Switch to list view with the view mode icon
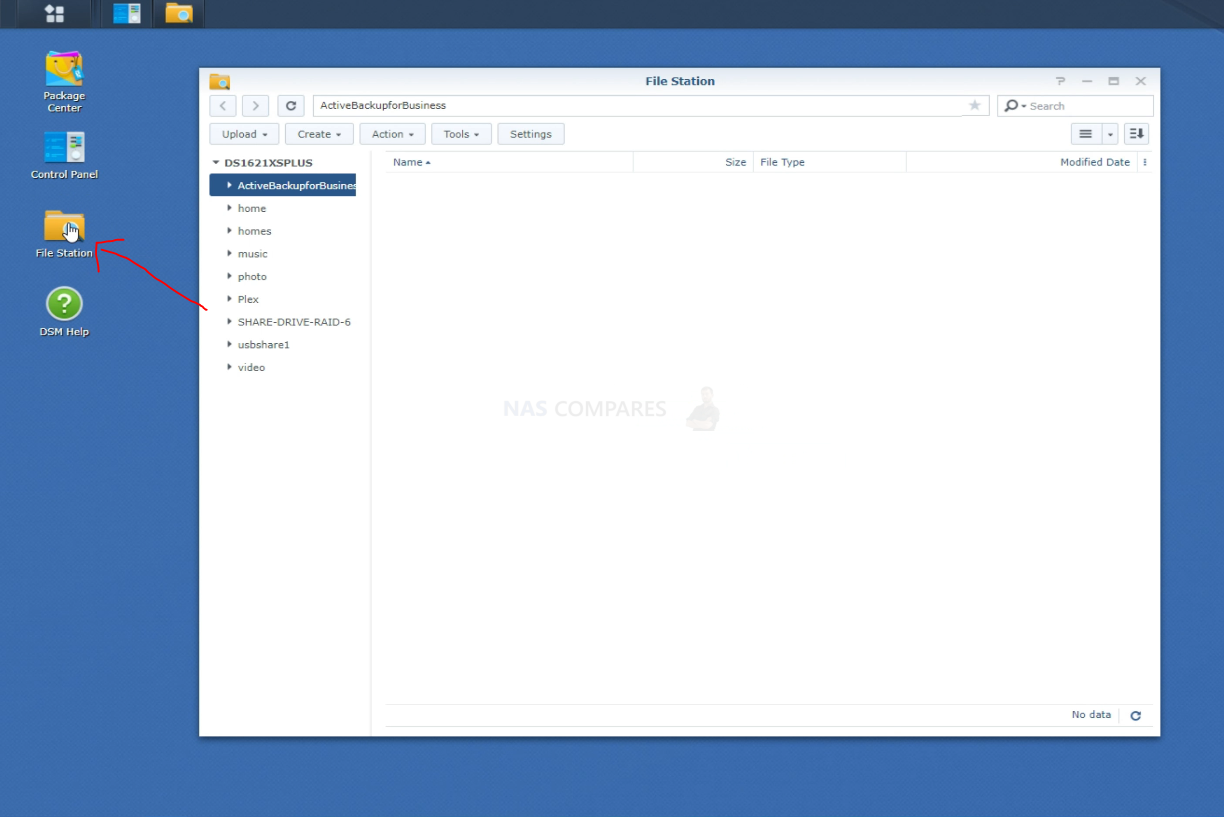The height and width of the screenshot is (817, 1224). pyautogui.click(x=1086, y=134)
